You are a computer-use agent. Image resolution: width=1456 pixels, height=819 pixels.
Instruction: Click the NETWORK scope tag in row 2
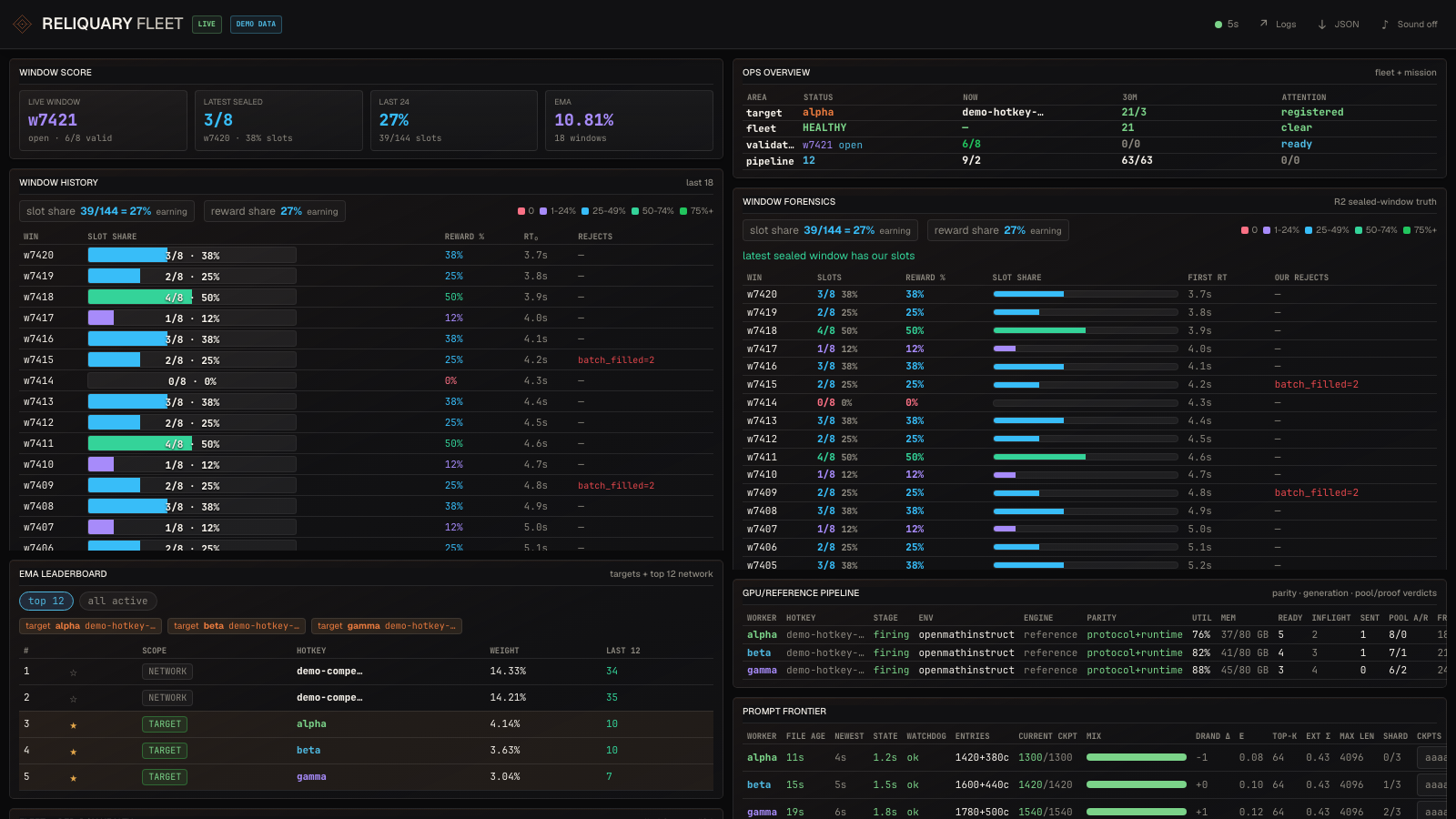(167, 698)
